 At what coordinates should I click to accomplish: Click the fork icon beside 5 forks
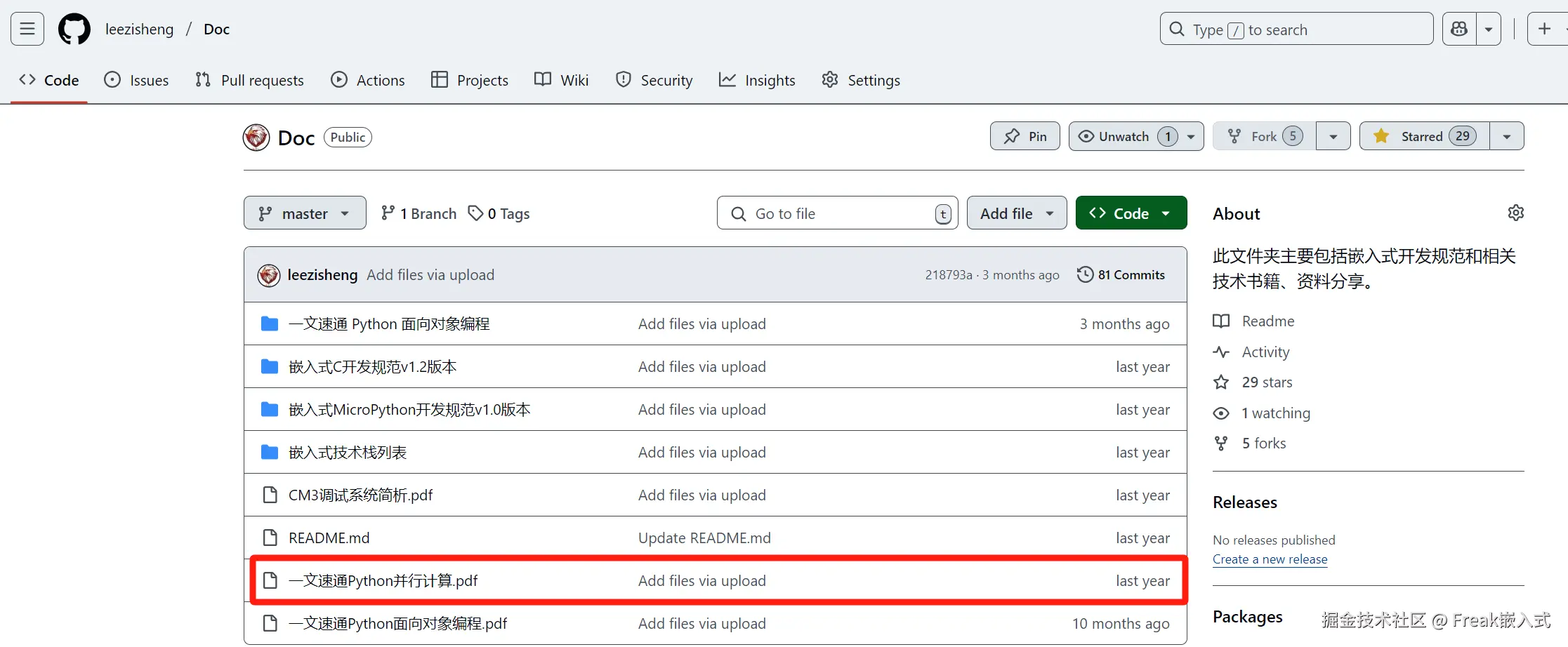coord(1222,443)
